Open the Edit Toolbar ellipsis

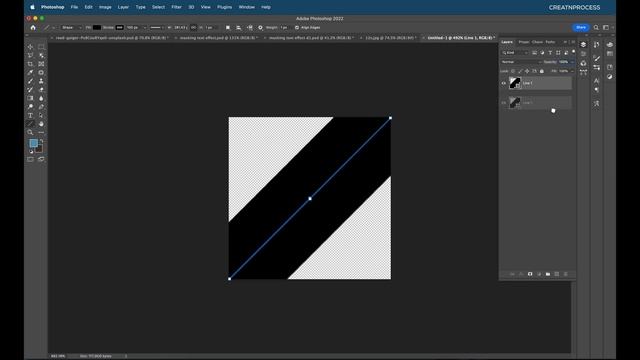pos(41,132)
